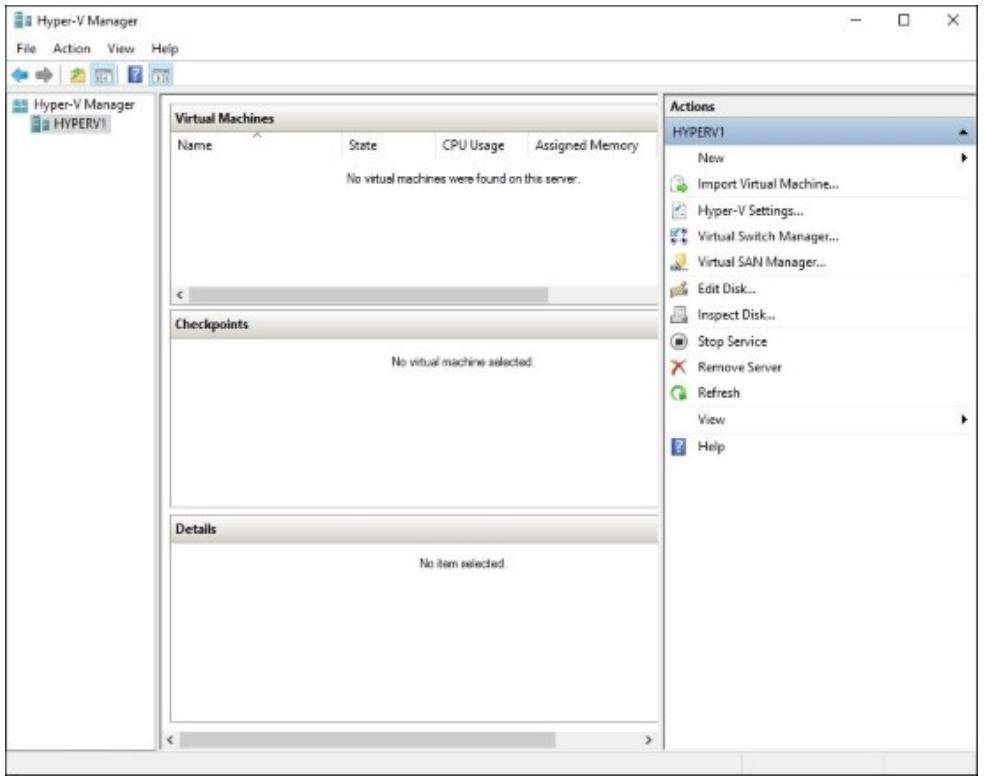Maximize the Hyper-V Manager window
Screen dimensions: 984x780
904,21
